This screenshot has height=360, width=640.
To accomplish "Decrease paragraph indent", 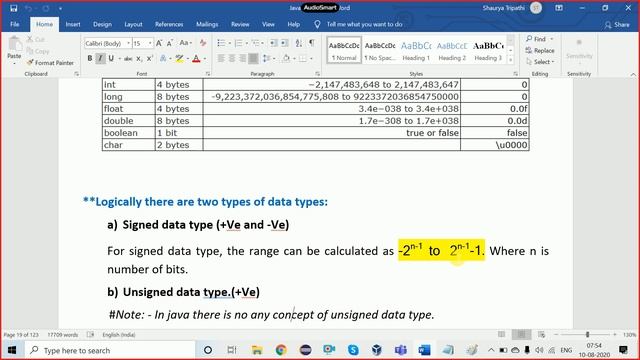I will pyautogui.click(x=273, y=43).
